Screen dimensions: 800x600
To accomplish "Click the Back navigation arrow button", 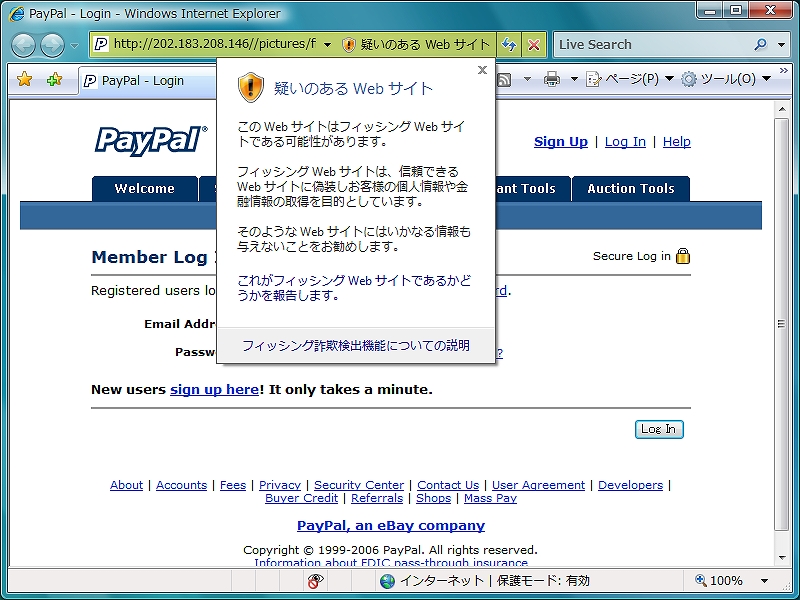I will [23, 45].
